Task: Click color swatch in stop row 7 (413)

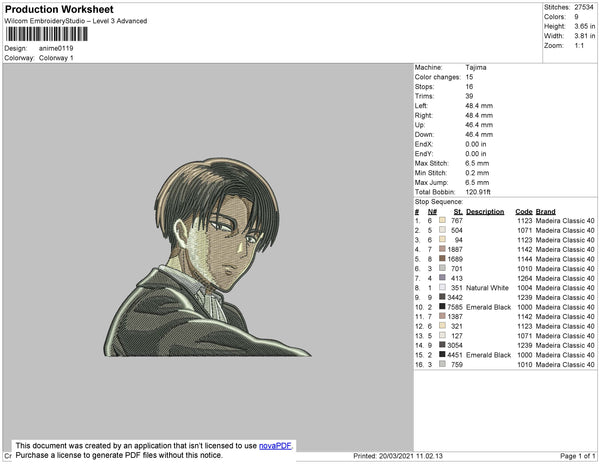Action: click(442, 278)
